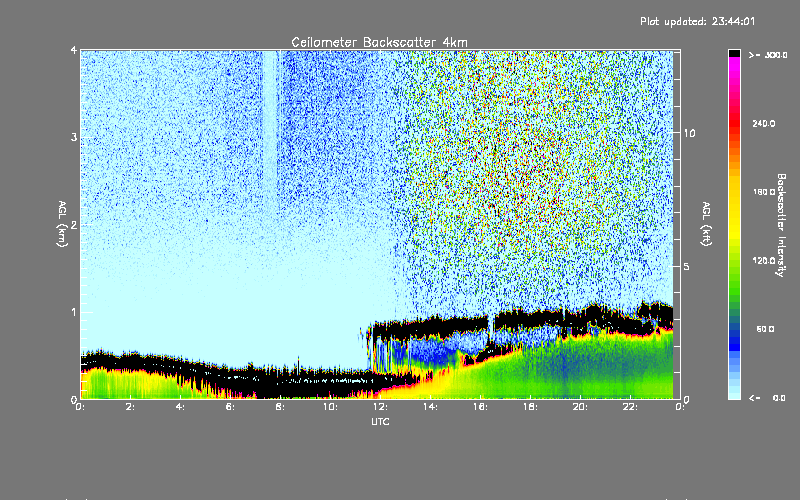Click the 'AGL (km)' left axis label
Viewport: 800px width, 500px height.
[62, 224]
